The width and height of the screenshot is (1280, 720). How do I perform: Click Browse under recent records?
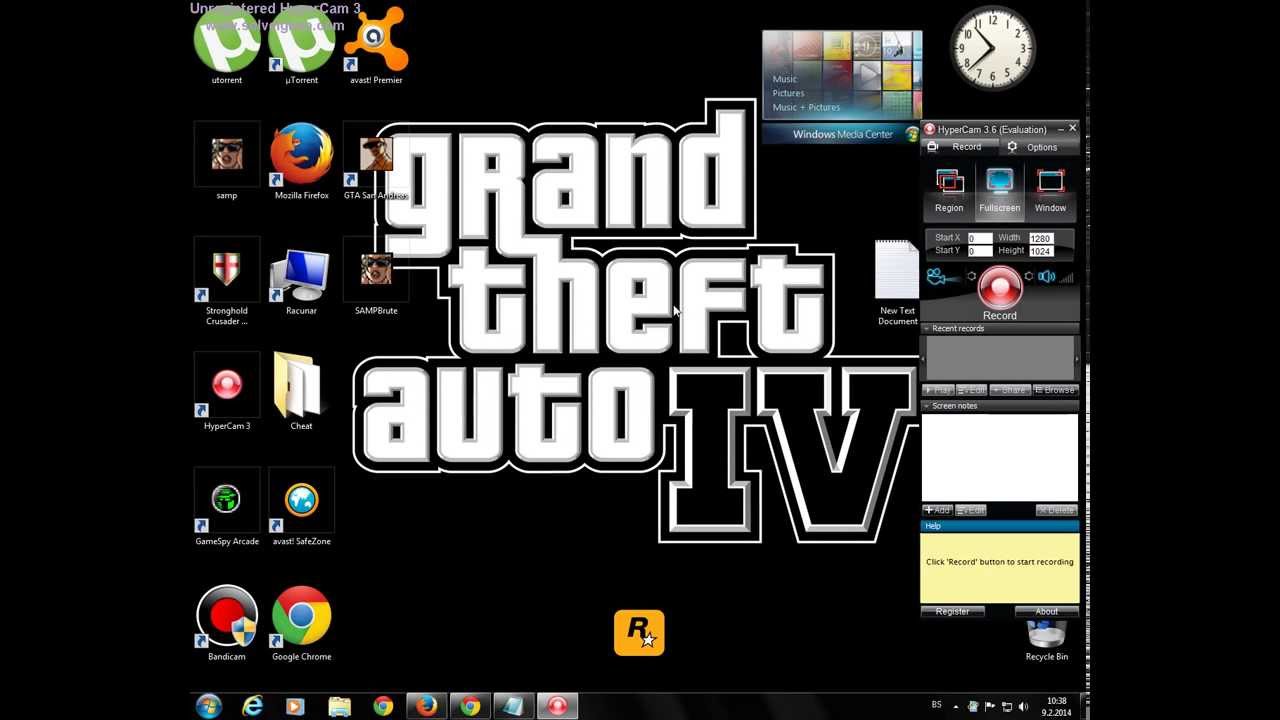tap(1055, 390)
